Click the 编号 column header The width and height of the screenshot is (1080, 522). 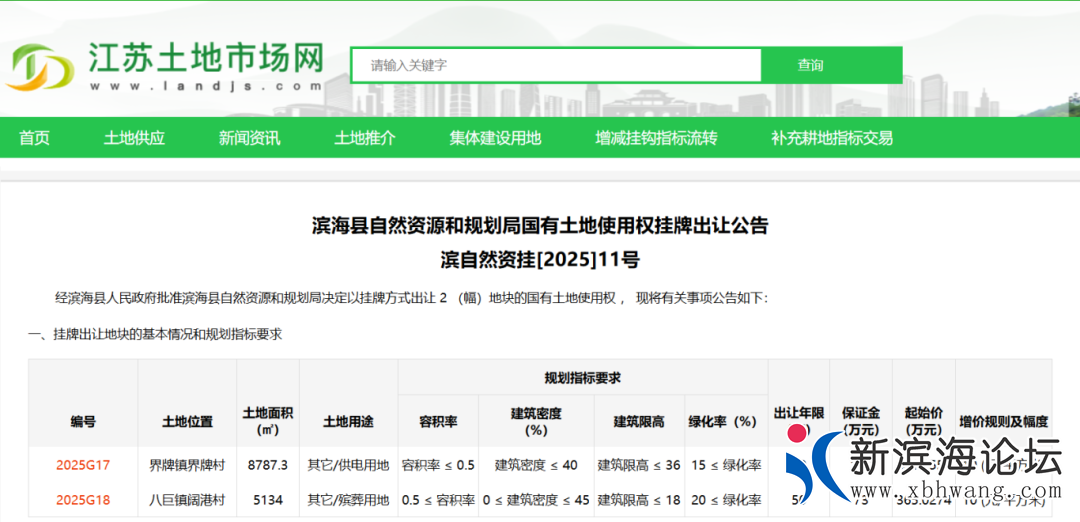(83, 421)
